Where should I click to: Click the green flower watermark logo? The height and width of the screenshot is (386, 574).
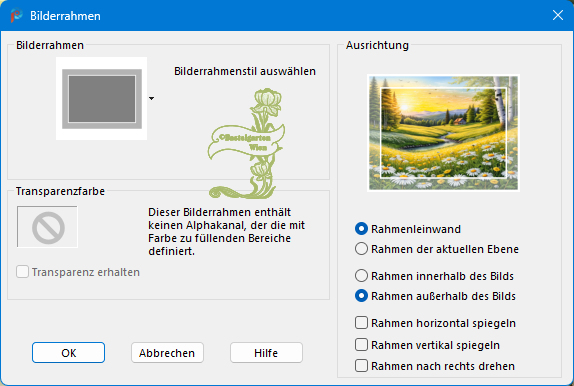(246, 144)
